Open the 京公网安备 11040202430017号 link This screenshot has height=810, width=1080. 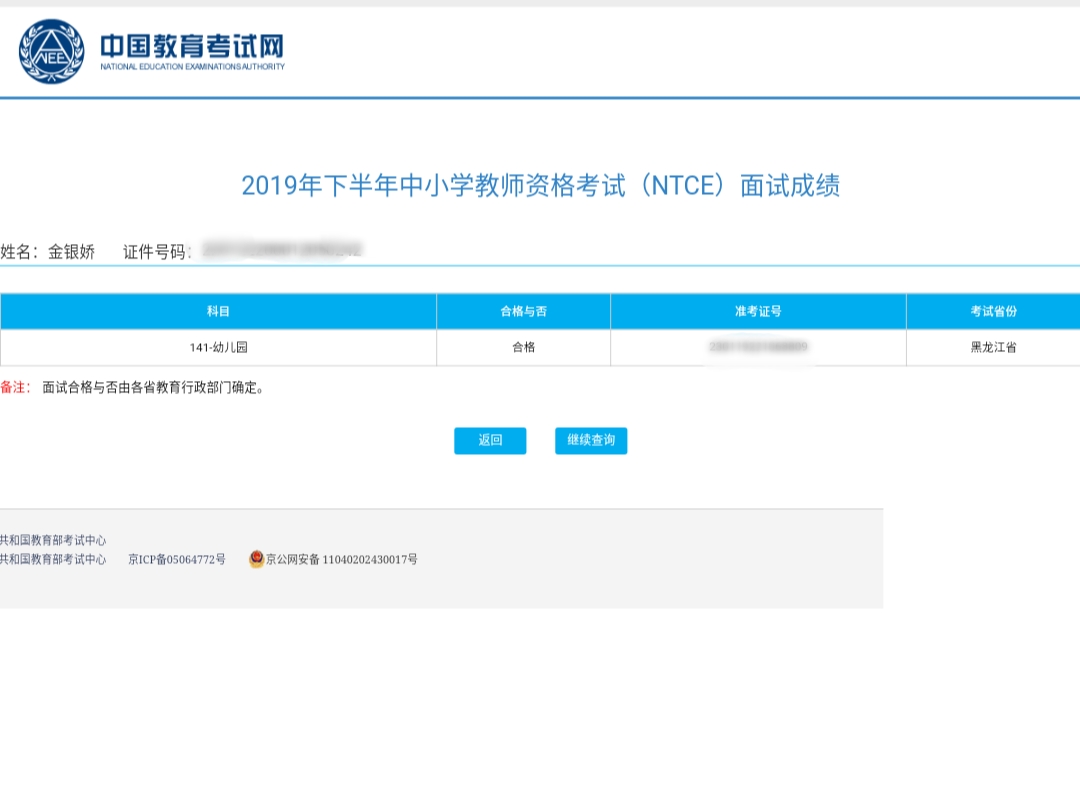point(341,560)
